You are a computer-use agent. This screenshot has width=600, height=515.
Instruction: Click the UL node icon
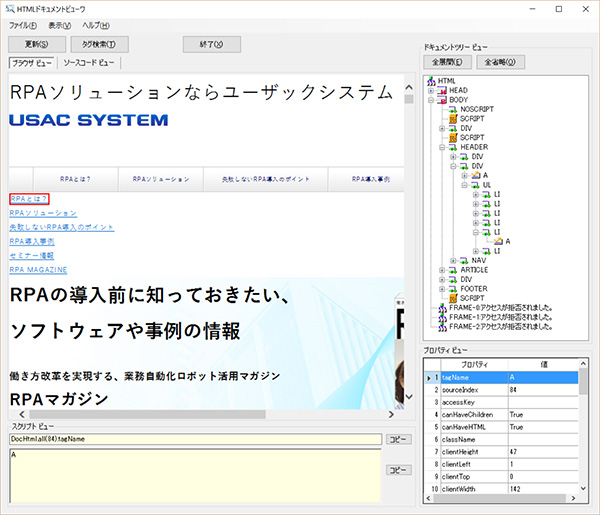475,185
